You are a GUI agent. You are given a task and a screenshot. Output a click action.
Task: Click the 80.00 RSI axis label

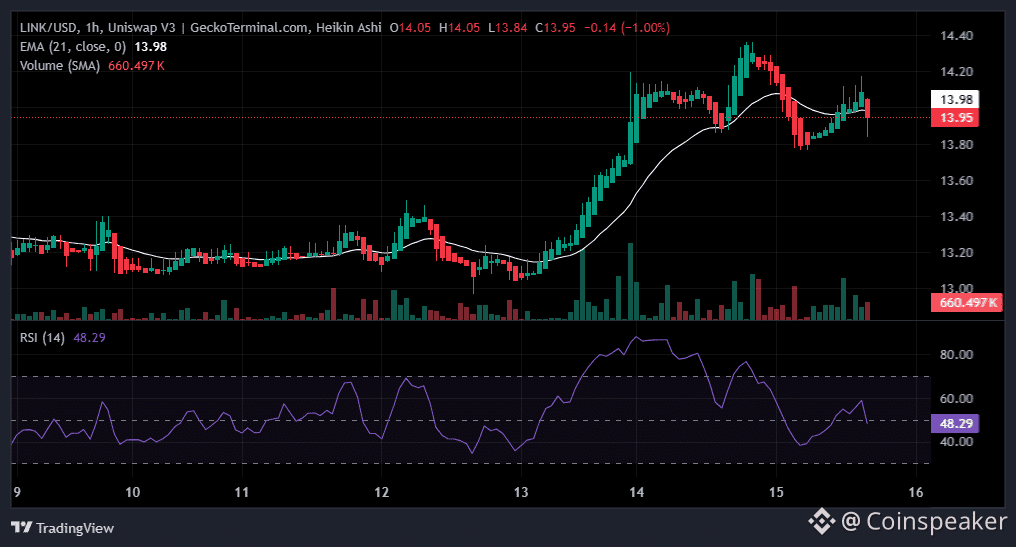[x=955, y=354]
